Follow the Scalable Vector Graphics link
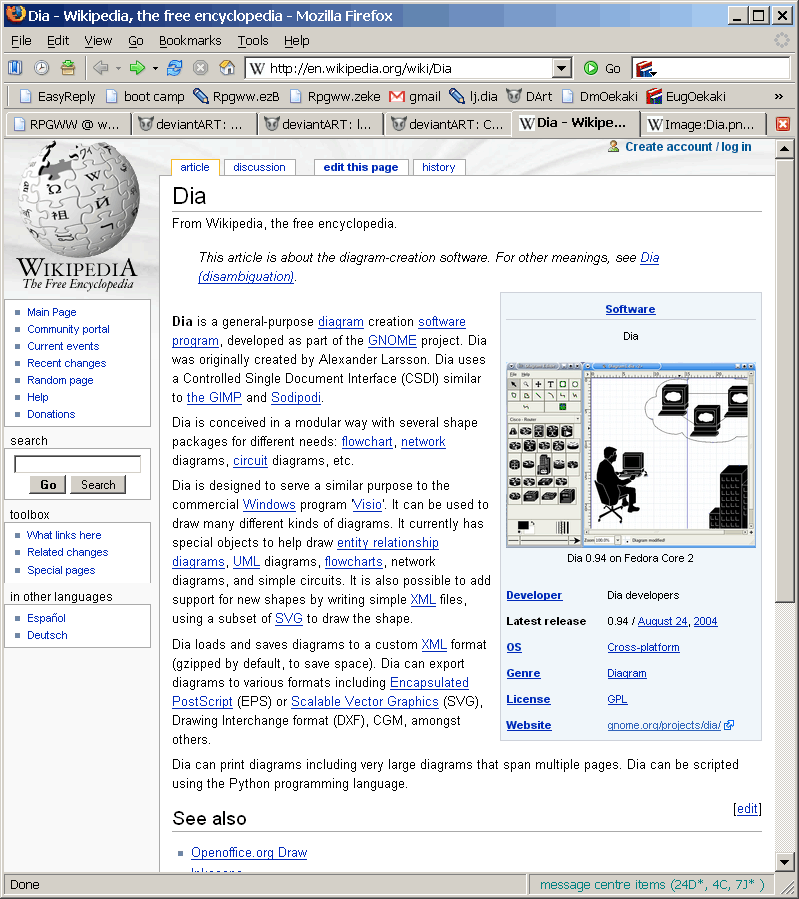This screenshot has width=799, height=899. pyautogui.click(x=365, y=702)
